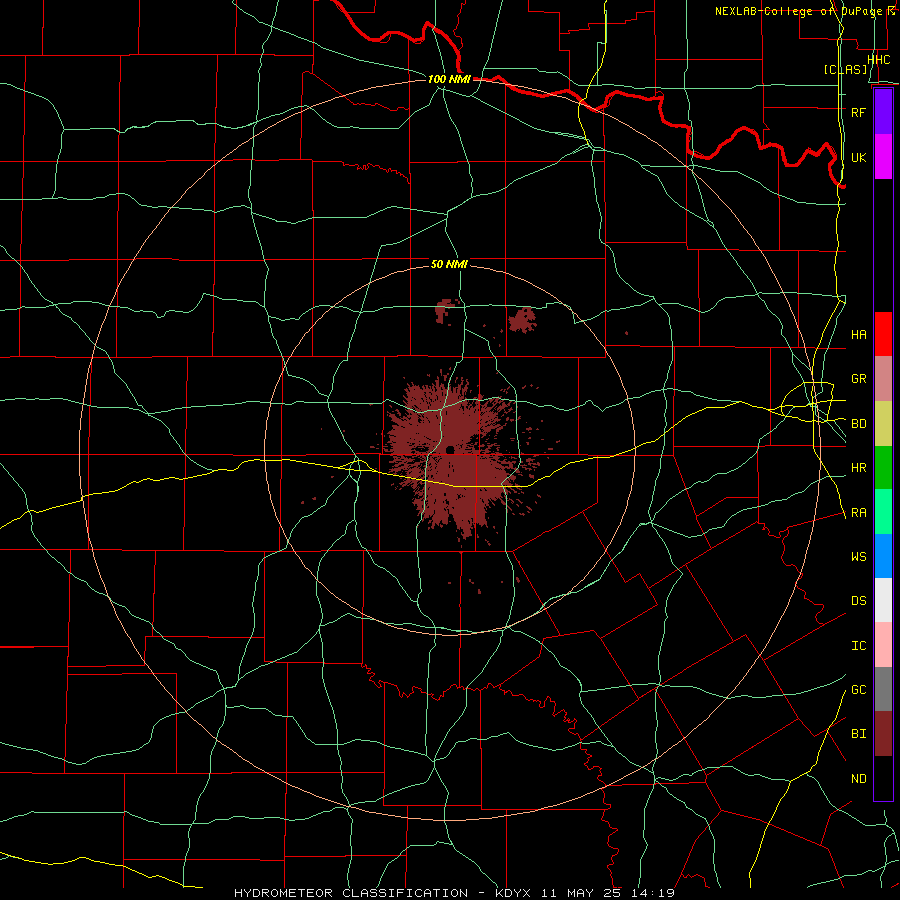
Task: Choose the gray GC legend swatch
Action: tap(883, 689)
